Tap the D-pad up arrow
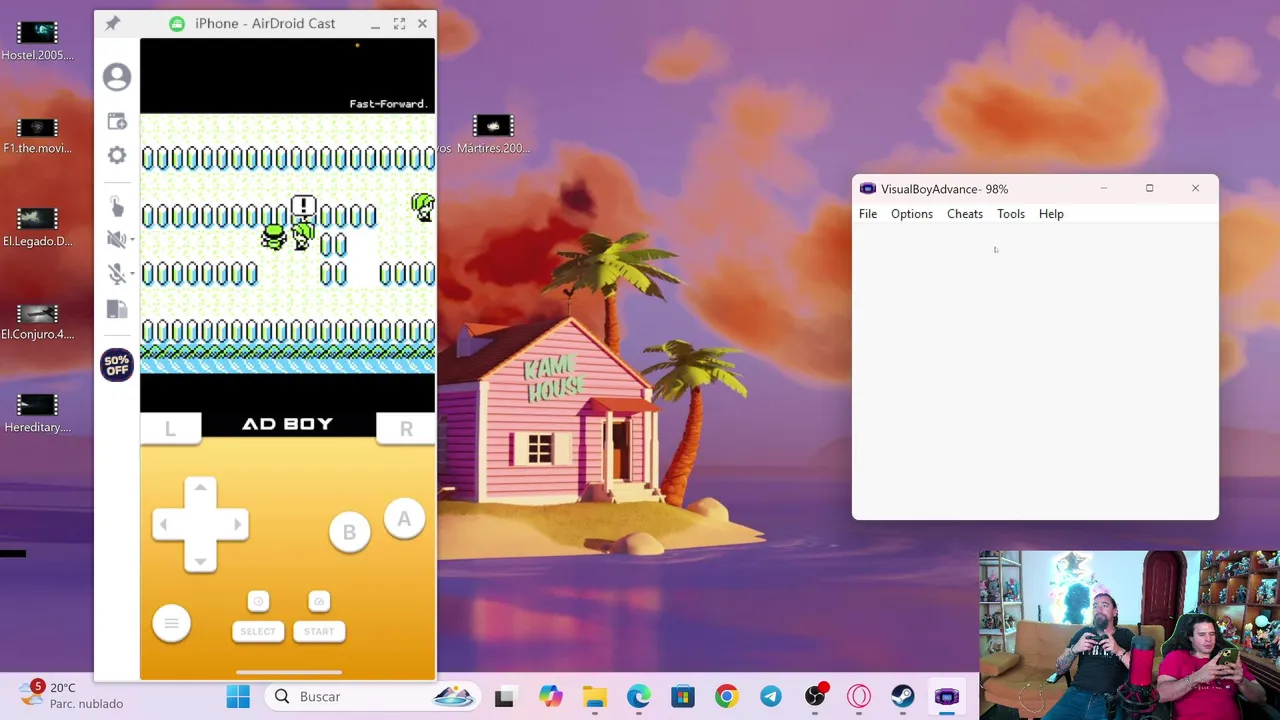1280x720 pixels. pos(200,490)
